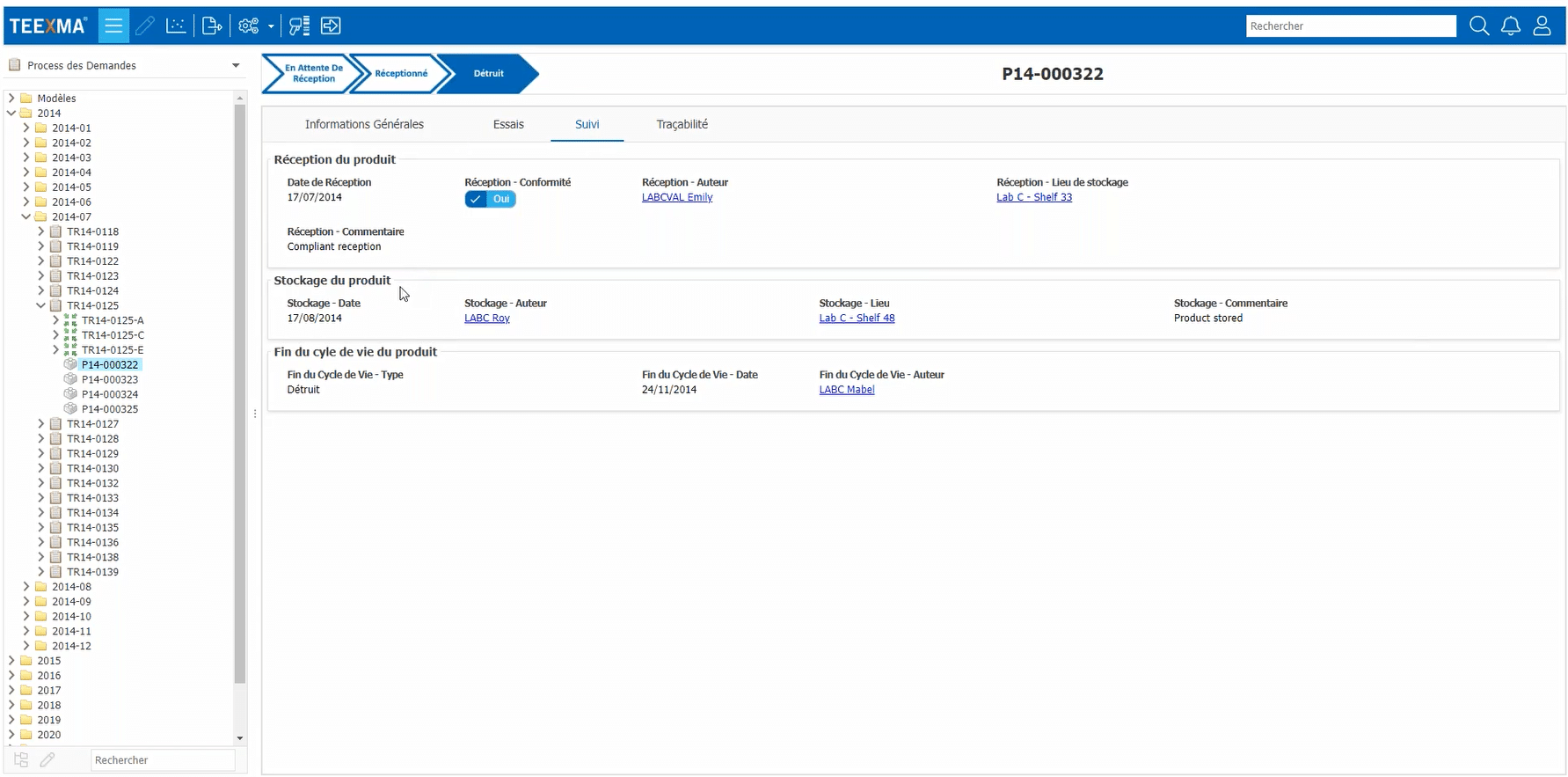
Task: Collapse the 2014 folder
Action: click(x=11, y=113)
